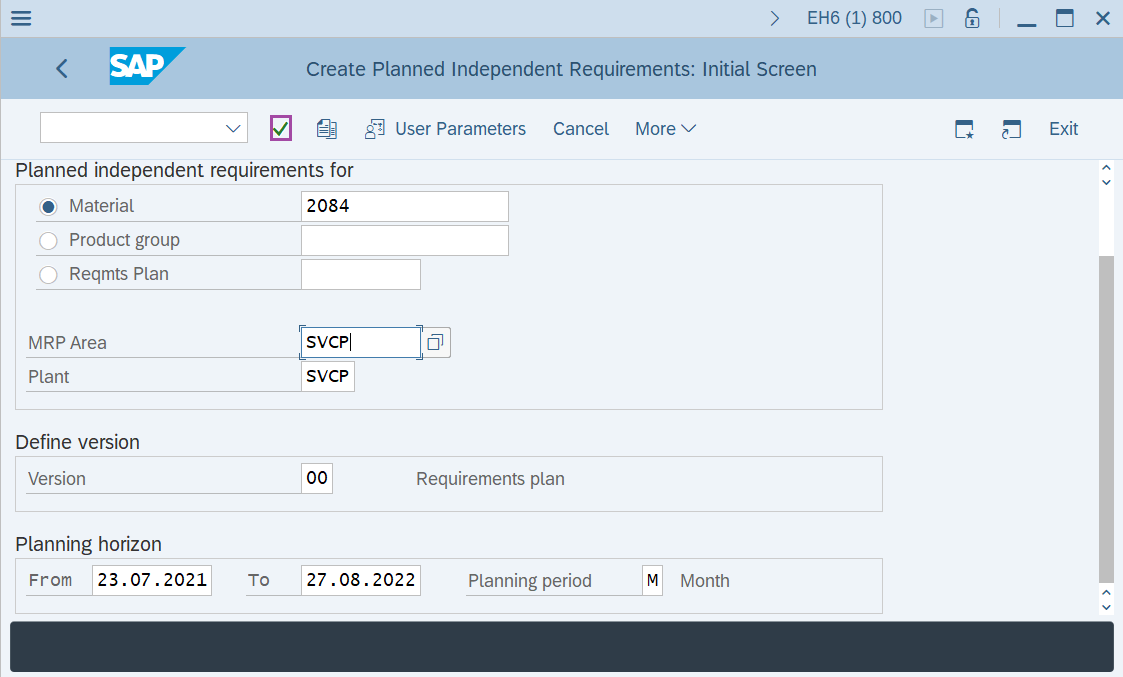Click the copy document icon in toolbar

pyautogui.click(x=326, y=128)
